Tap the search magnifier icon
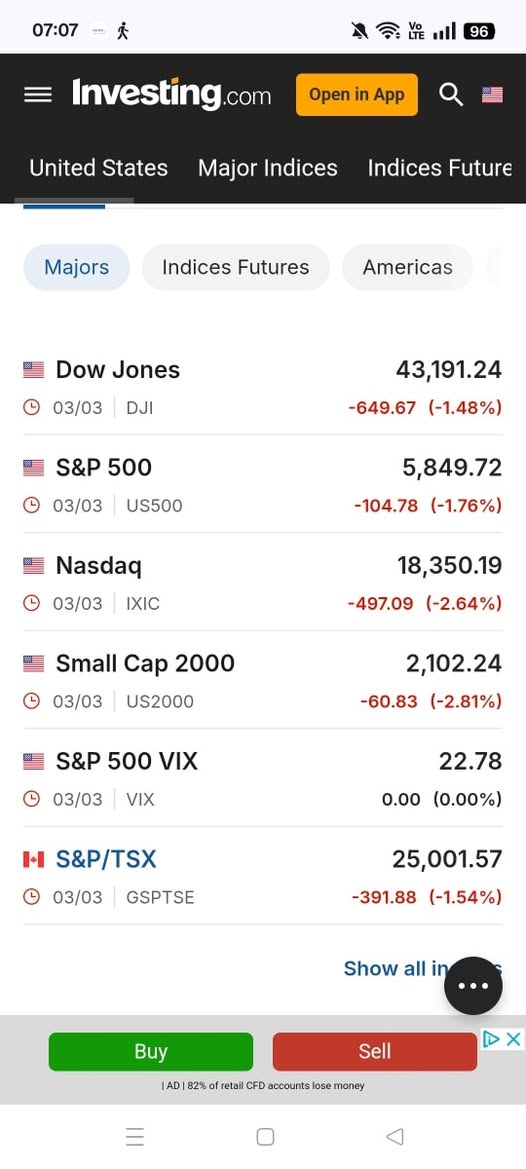 click(x=451, y=95)
